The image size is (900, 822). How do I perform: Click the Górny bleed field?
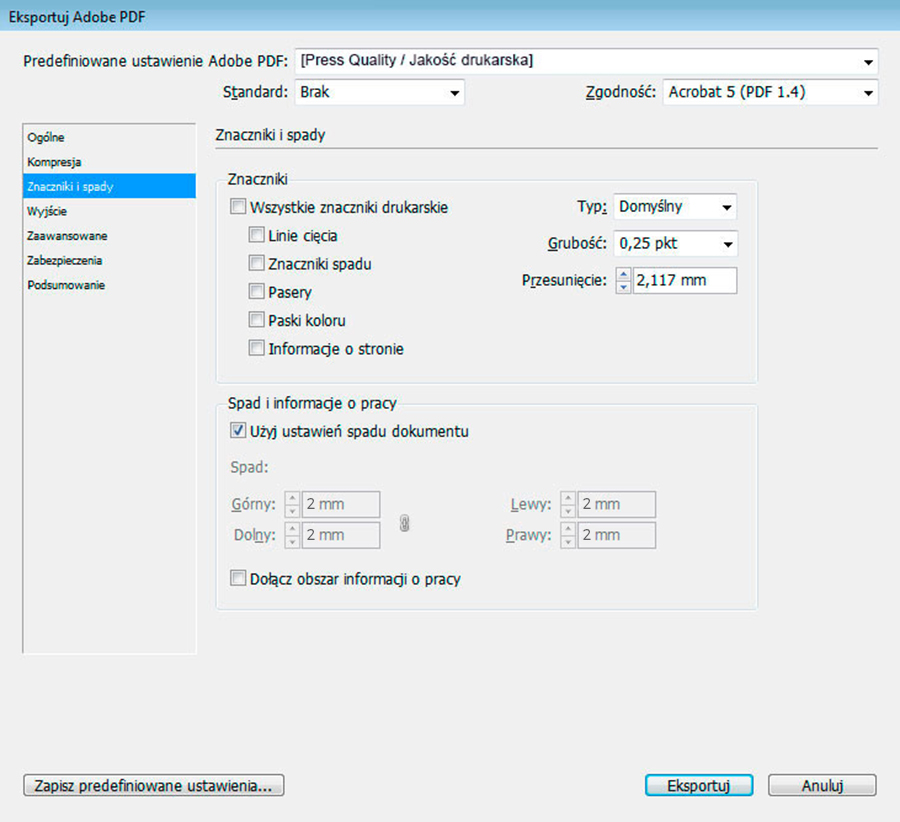(x=341, y=504)
